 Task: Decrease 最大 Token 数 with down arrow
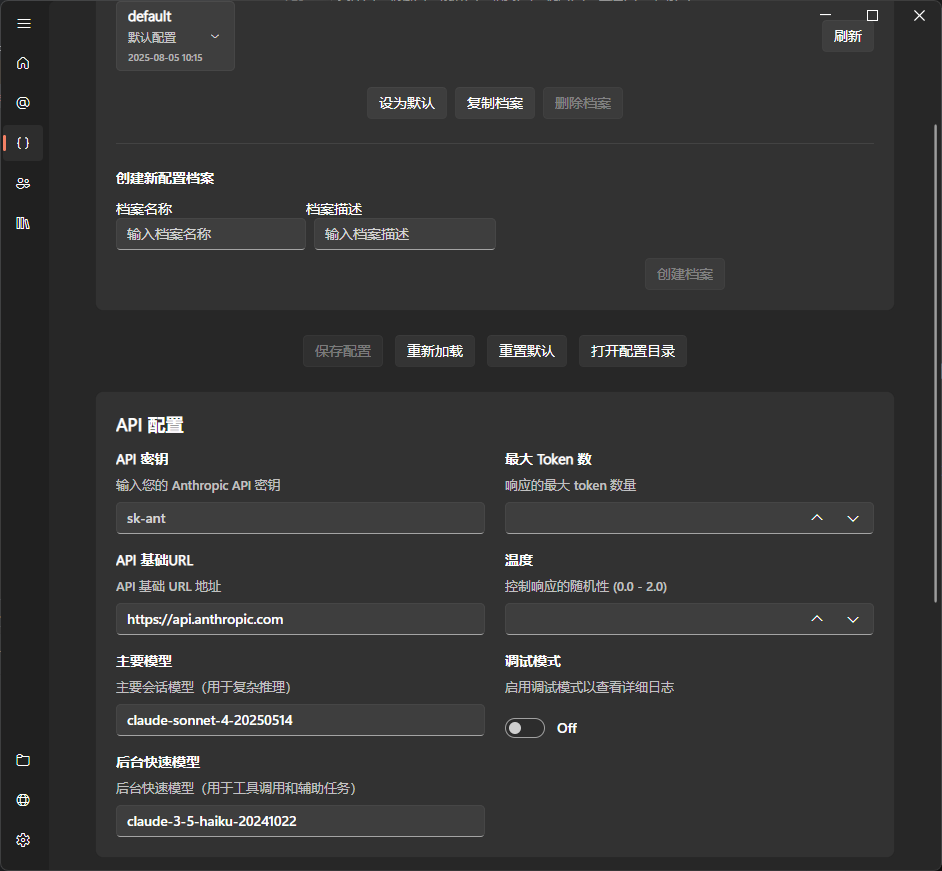(x=853, y=518)
